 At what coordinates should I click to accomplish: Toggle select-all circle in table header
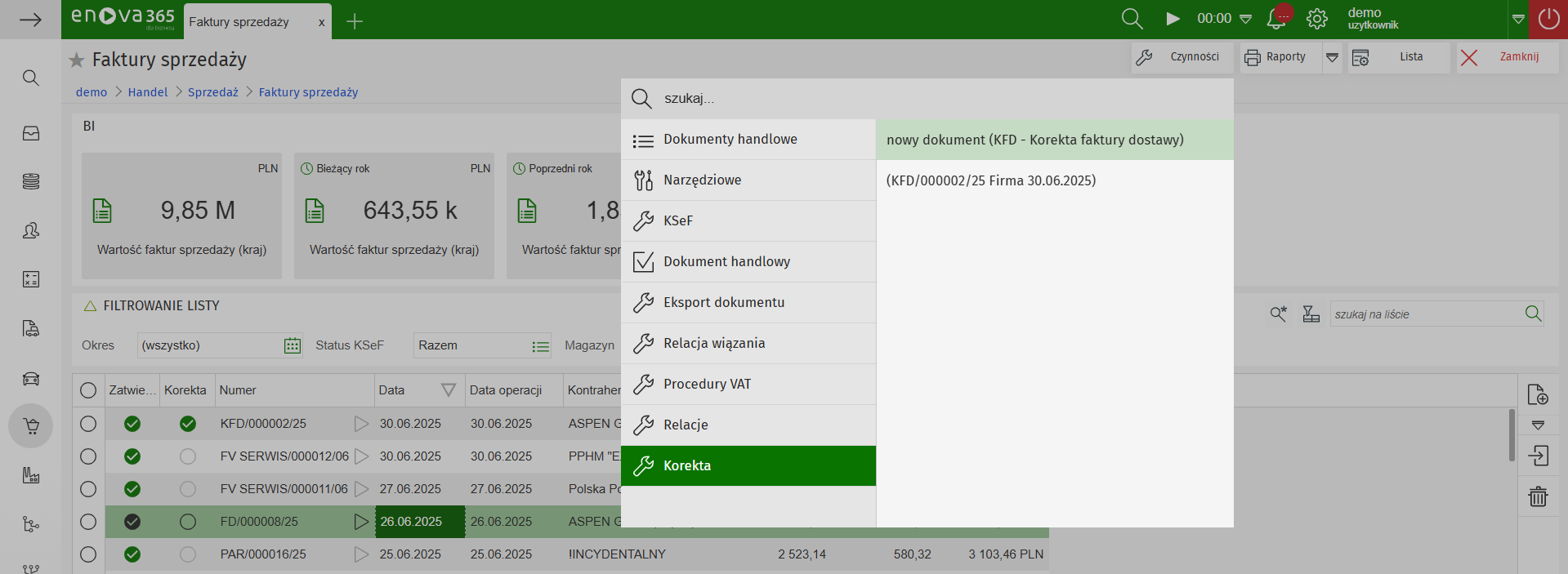point(88,390)
